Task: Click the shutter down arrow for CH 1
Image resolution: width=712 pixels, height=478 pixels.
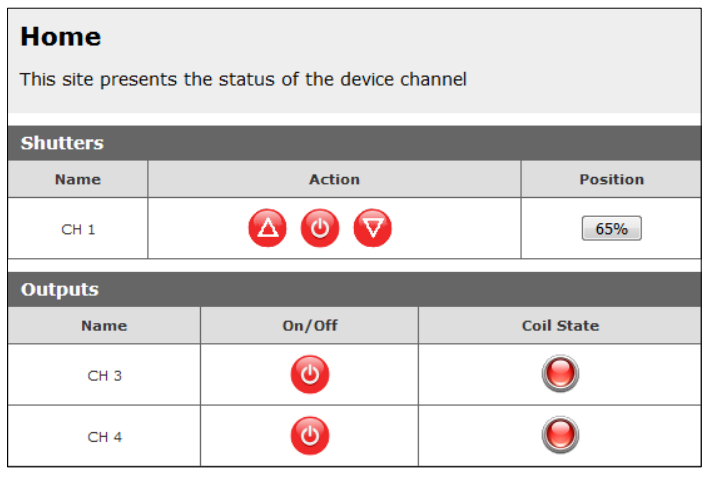Action: click(x=373, y=229)
